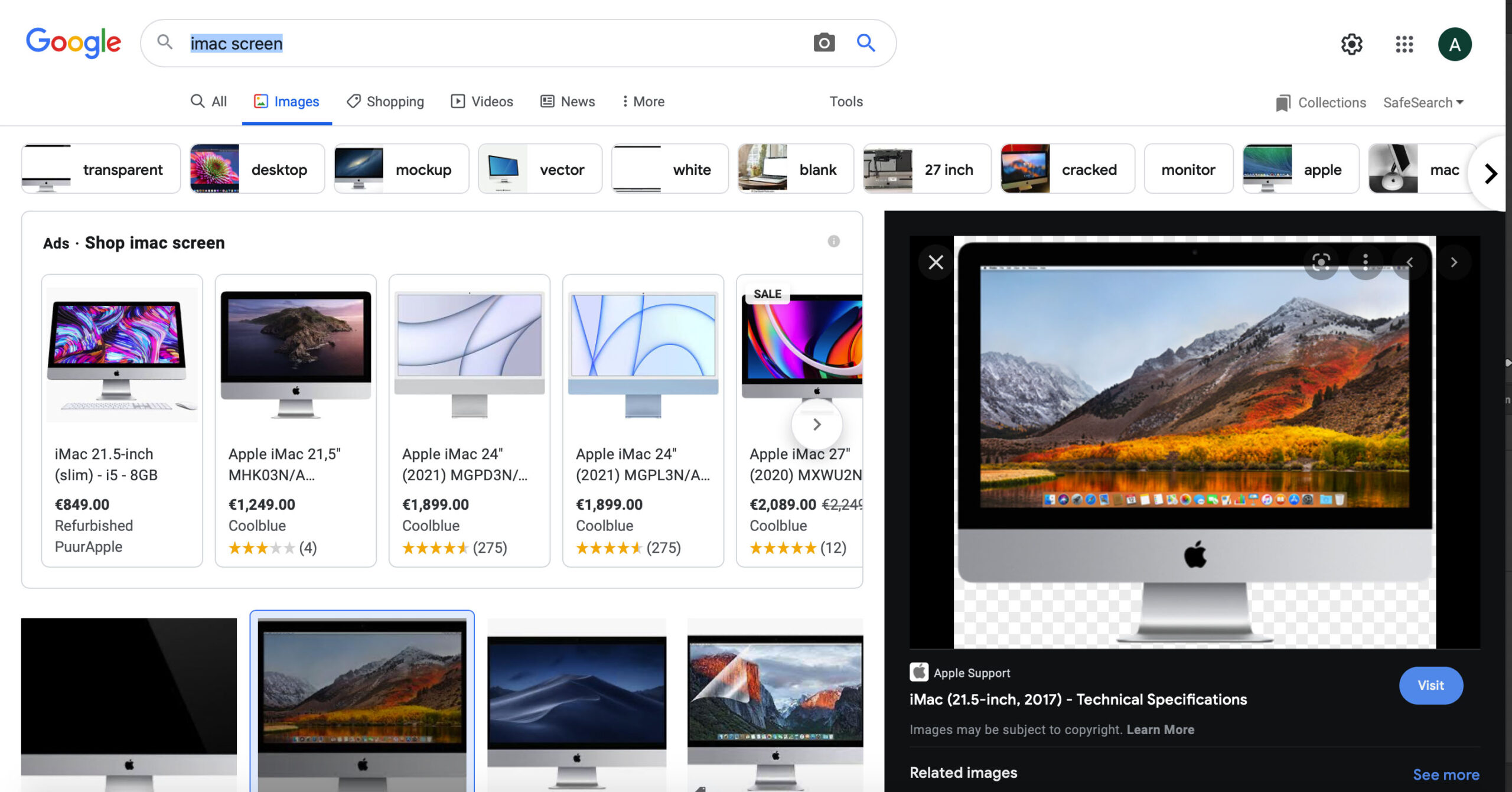Viewport: 1512px width, 792px height.
Task: Click the Google logo
Action: pos(74,43)
